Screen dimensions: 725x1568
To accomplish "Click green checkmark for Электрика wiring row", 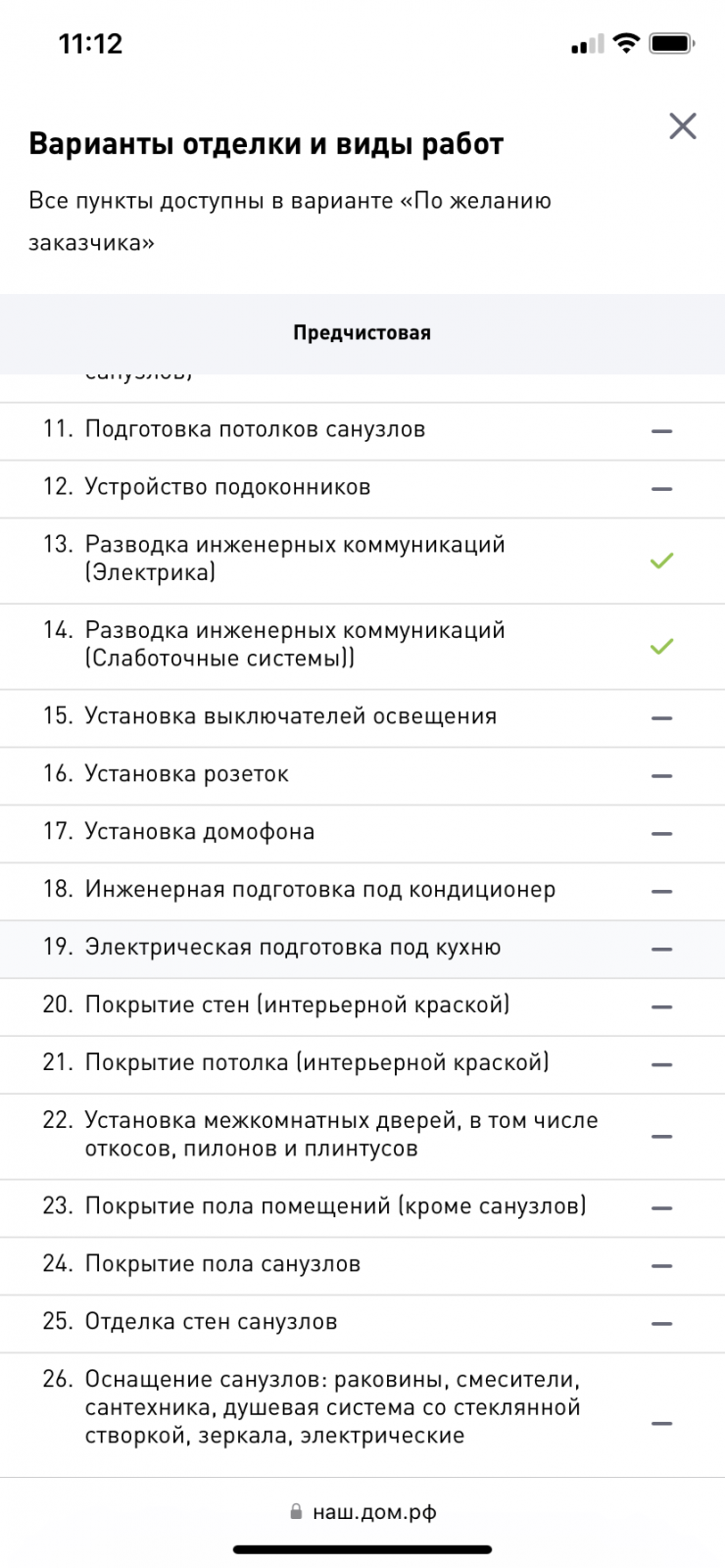I will click(x=662, y=561).
